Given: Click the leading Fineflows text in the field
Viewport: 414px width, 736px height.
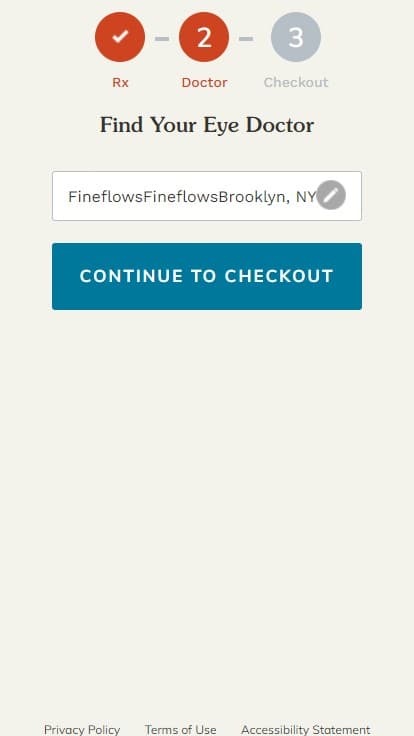Looking at the screenshot, I should click(x=106, y=197).
